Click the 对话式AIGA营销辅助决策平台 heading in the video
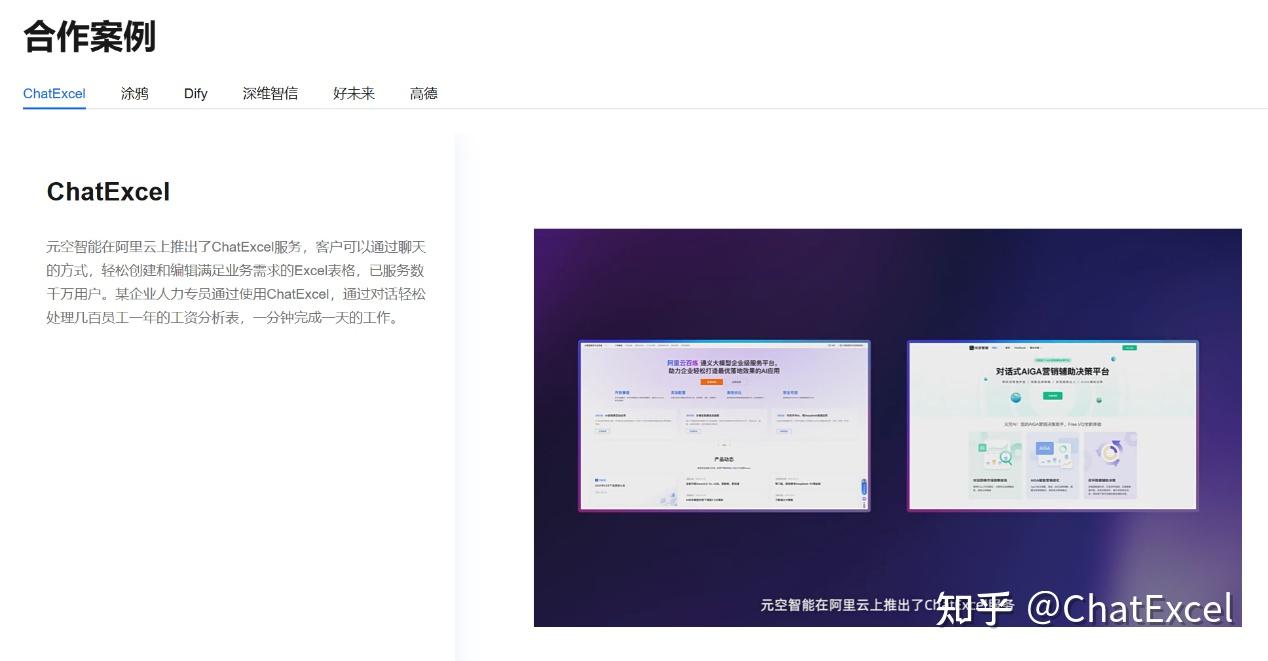The width and height of the screenshot is (1268, 661). (1053, 371)
